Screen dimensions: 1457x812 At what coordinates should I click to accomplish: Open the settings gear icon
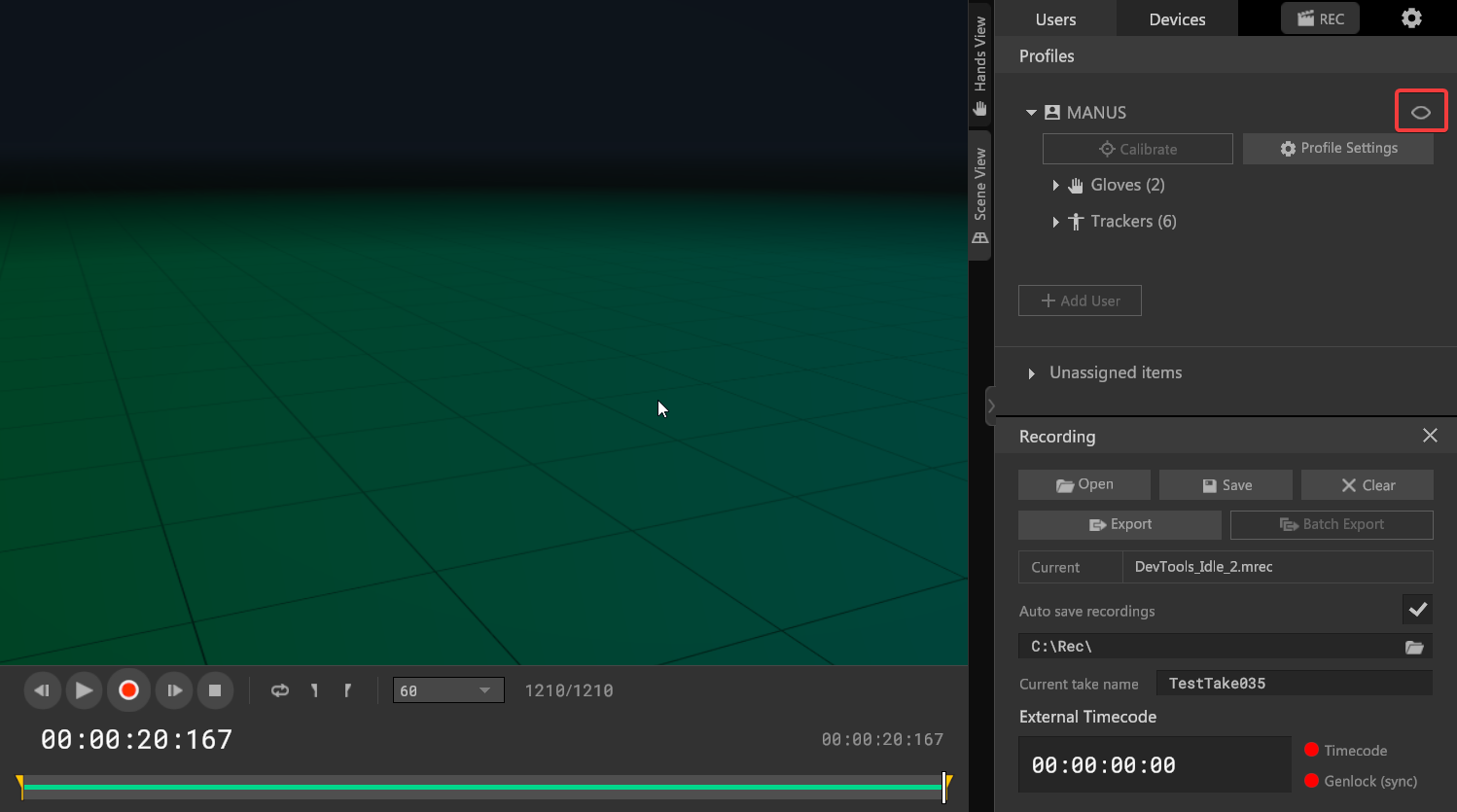1411,18
